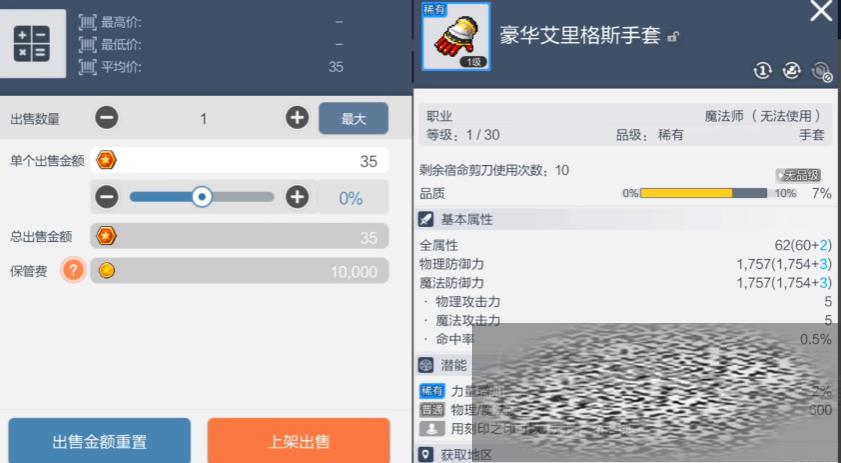Increase 出售数量 with the plus button
Screen dimensions: 841x463
click(x=297, y=117)
